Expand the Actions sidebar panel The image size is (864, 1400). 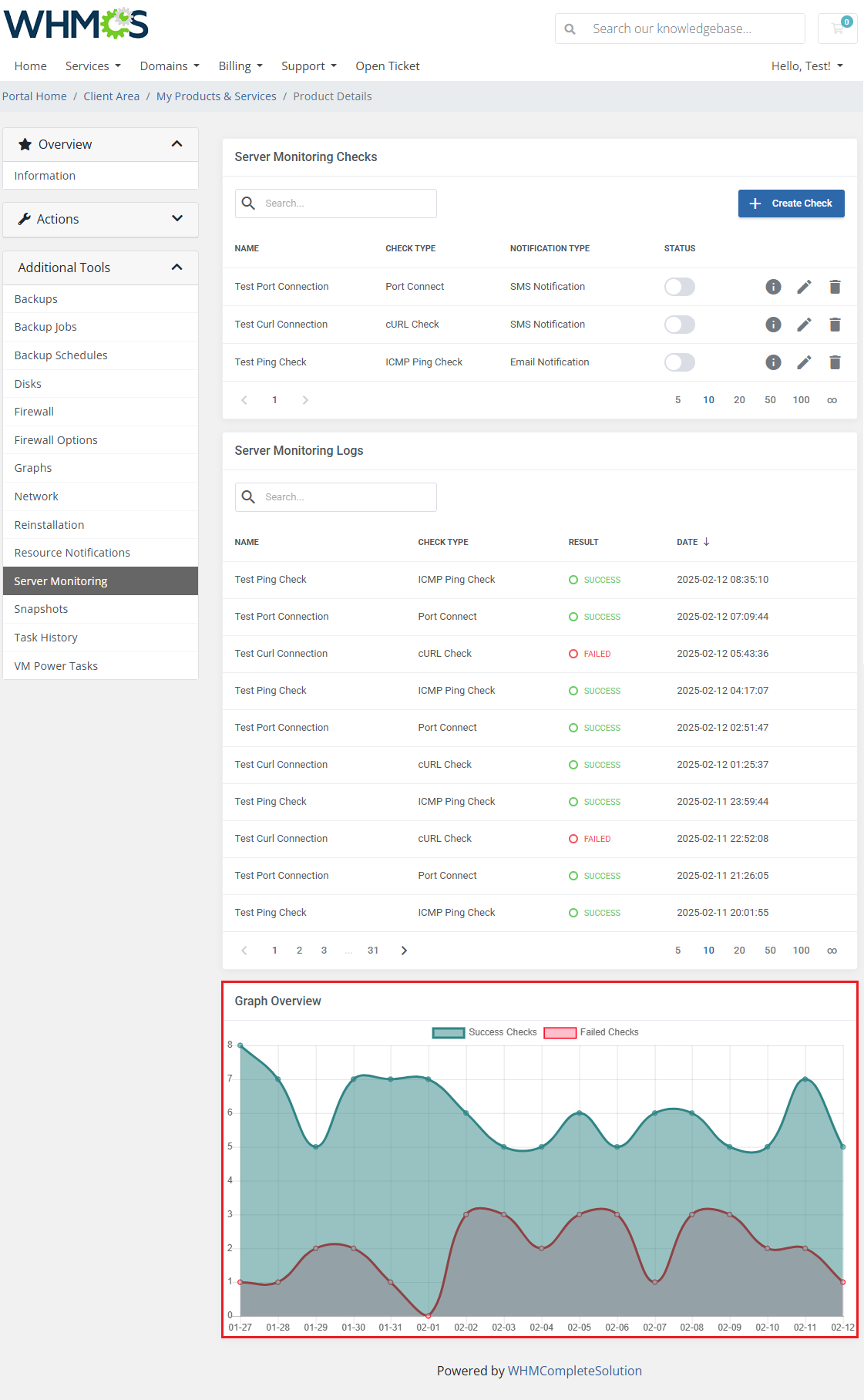click(176, 219)
